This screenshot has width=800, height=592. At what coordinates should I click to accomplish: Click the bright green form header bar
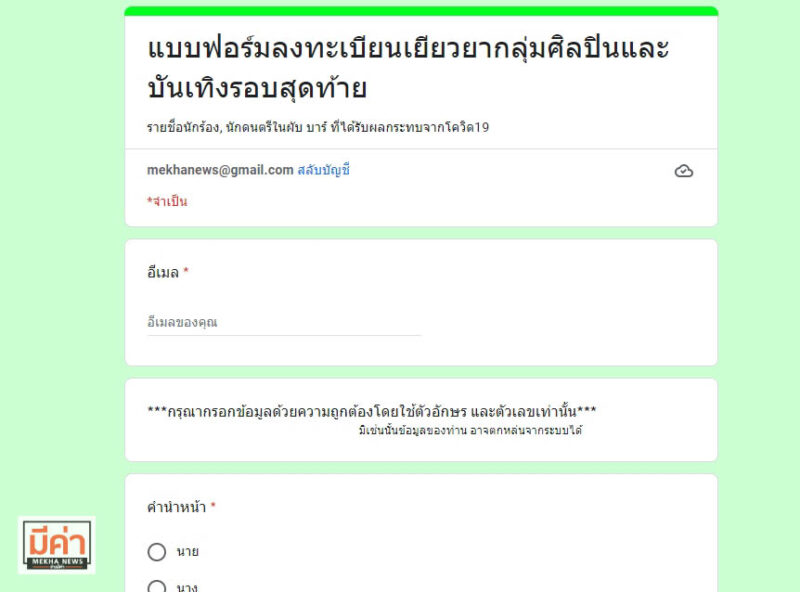[x=421, y=11]
